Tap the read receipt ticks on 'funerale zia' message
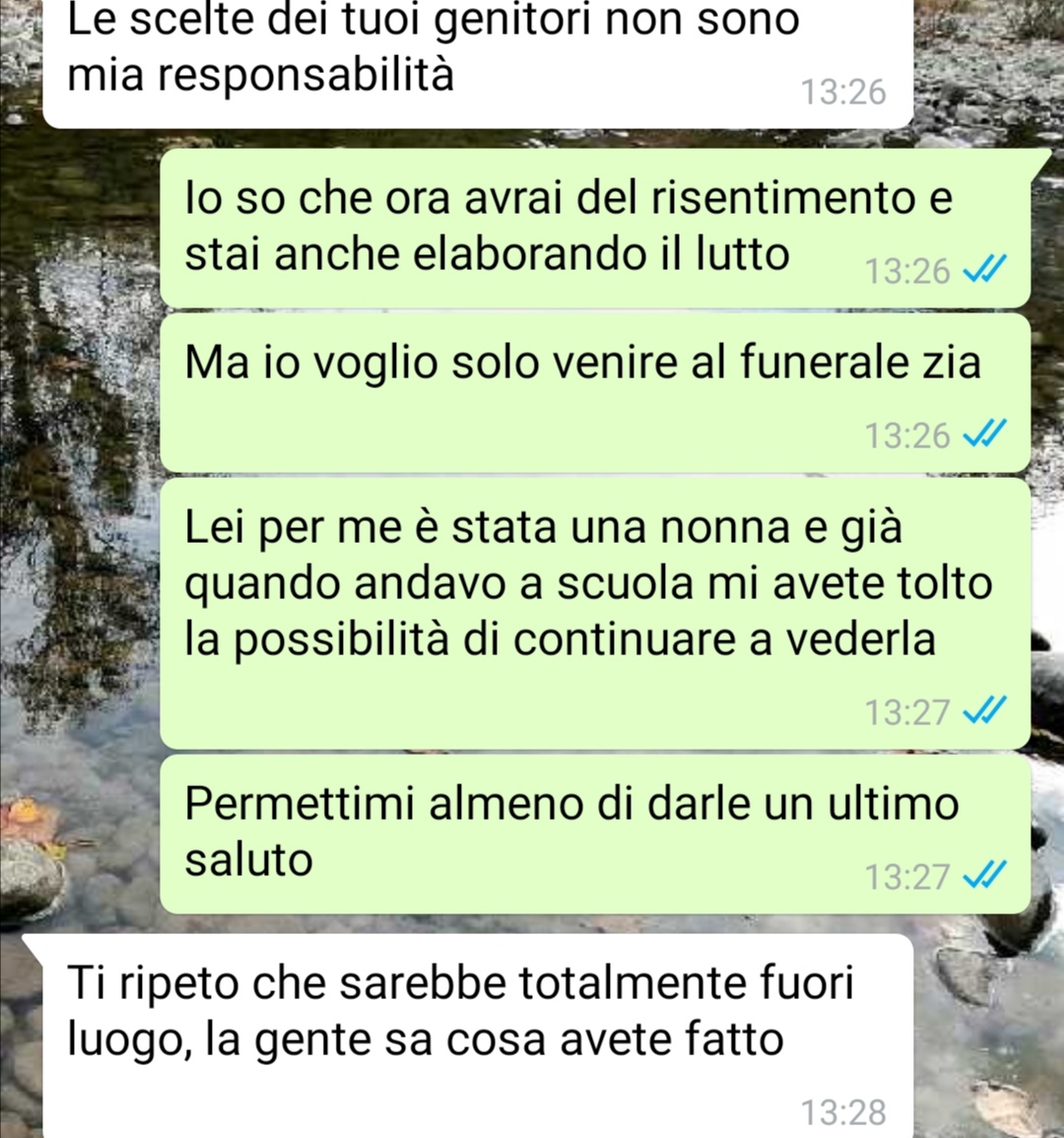This screenshot has height=1138, width=1064. coord(984,435)
